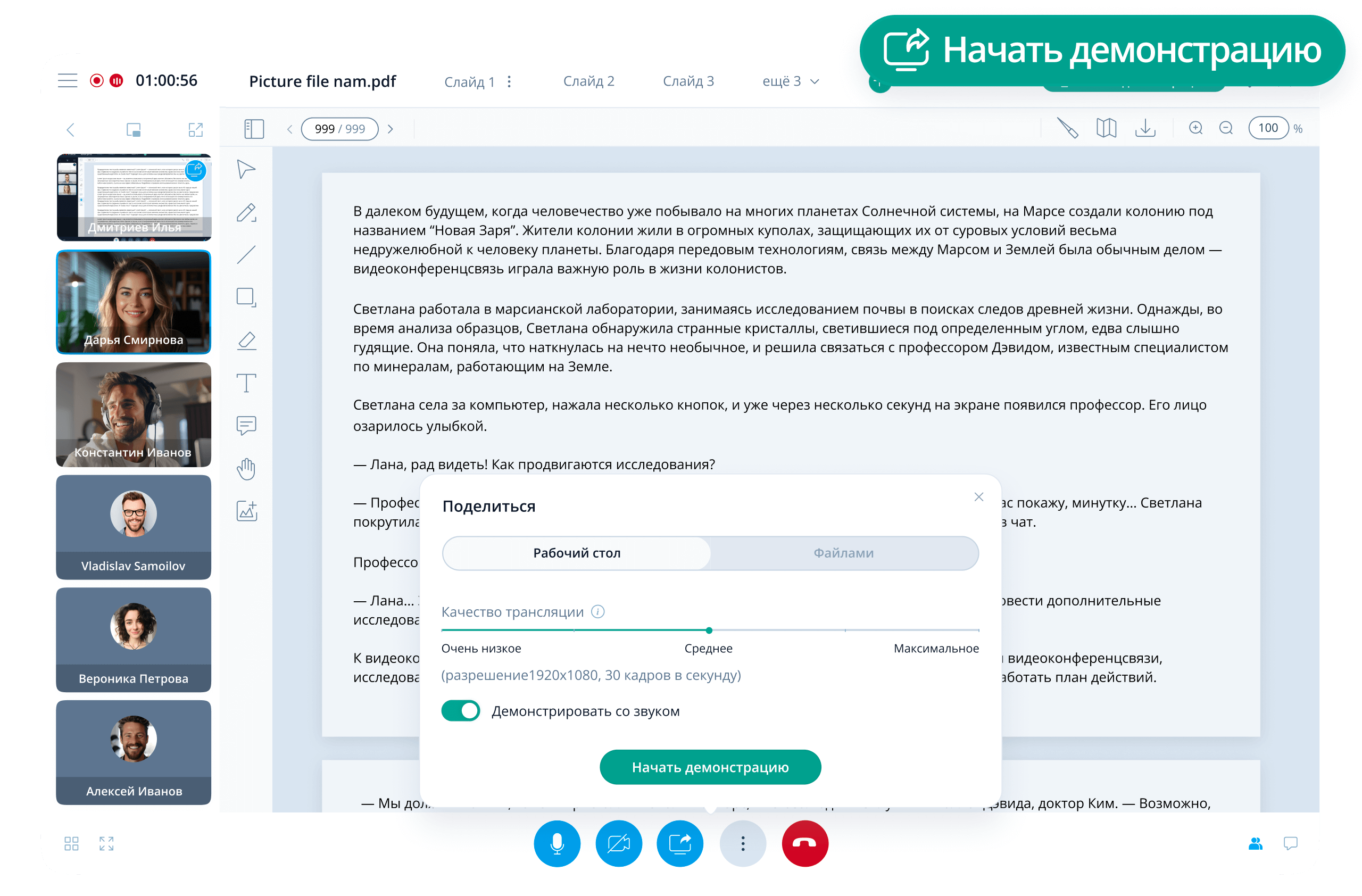Select Дмитриев Илья screen share thumbnail
This screenshot has width=1362, height=896.
134,197
